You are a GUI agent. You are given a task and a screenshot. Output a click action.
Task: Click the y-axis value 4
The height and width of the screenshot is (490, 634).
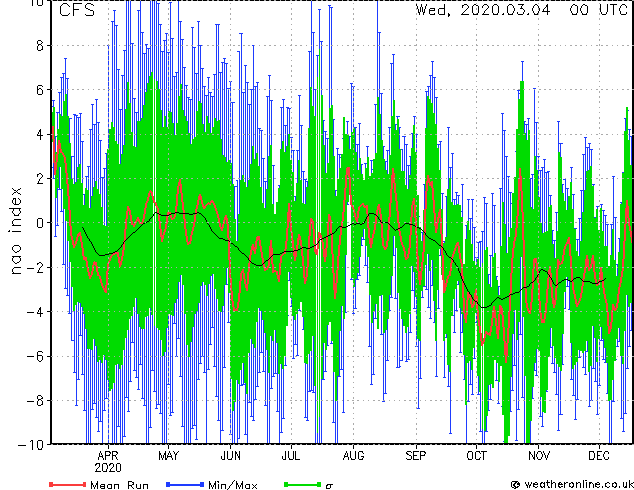(x=40, y=134)
